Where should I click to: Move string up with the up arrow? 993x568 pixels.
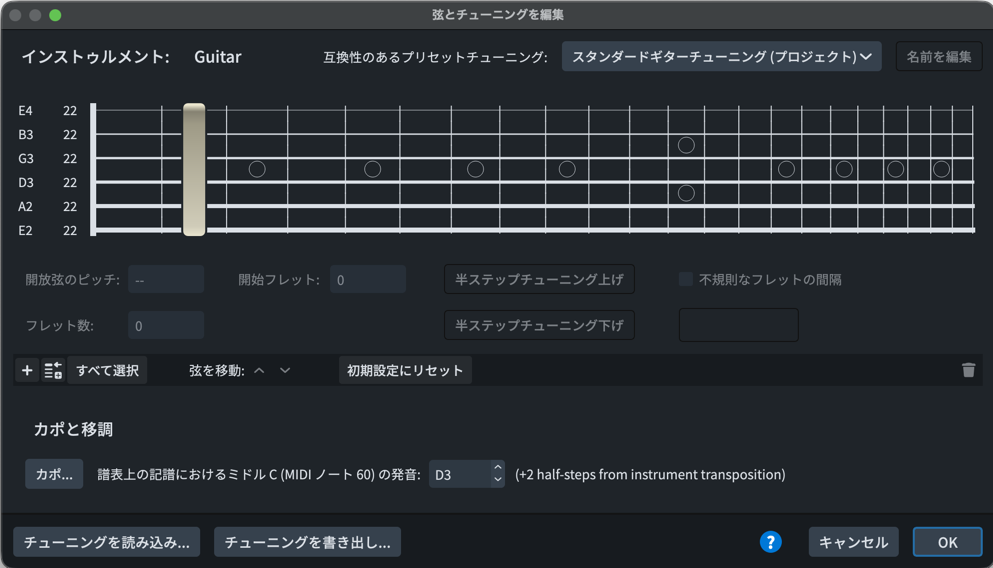pos(259,371)
